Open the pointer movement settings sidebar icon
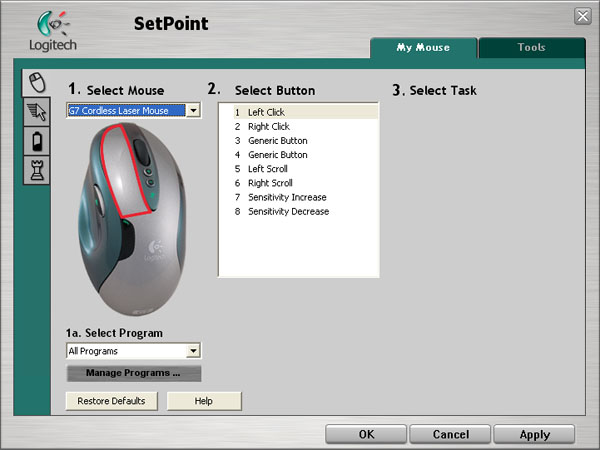 click(37, 112)
